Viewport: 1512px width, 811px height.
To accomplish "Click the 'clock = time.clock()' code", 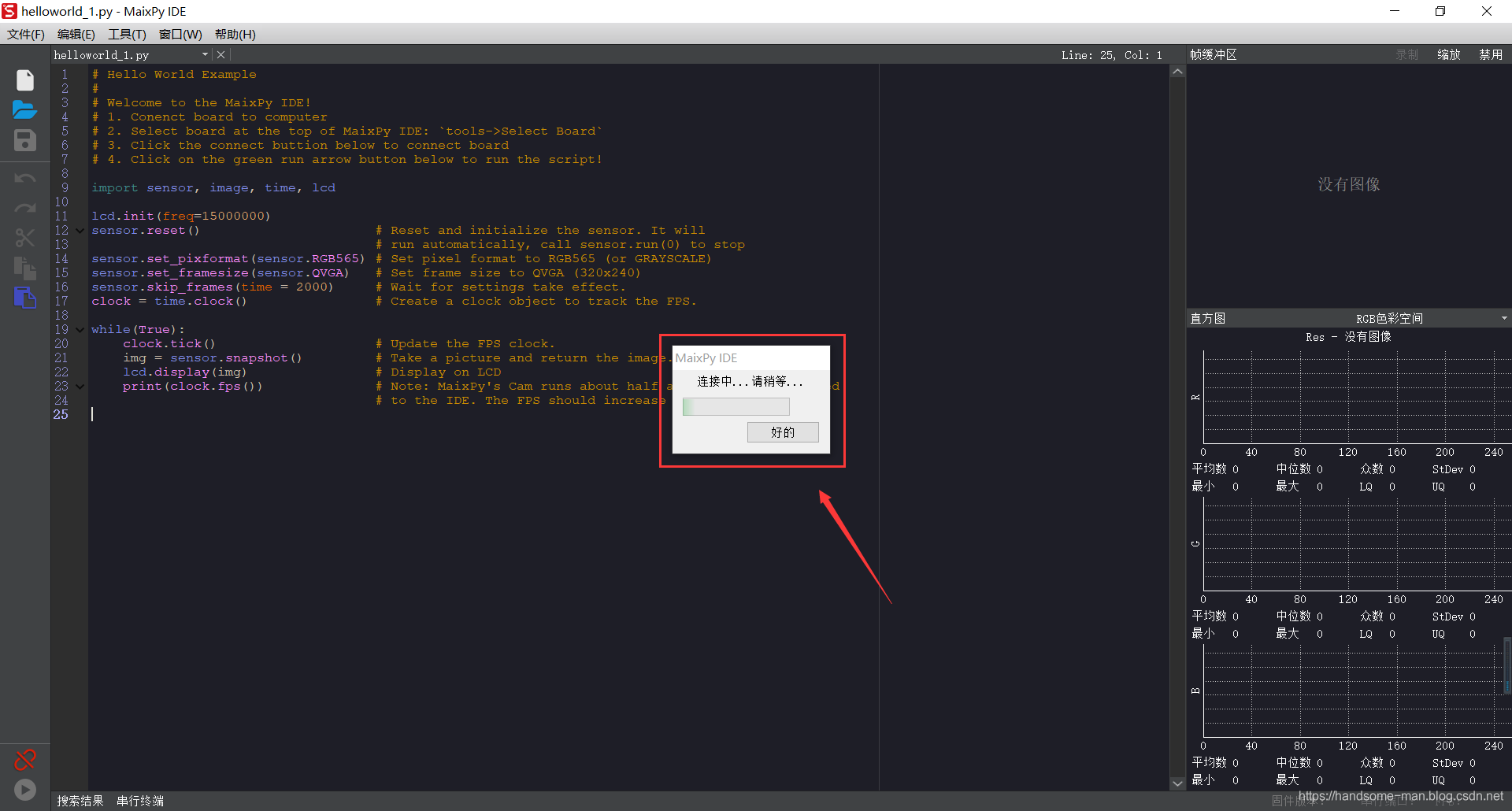I will tap(169, 302).
